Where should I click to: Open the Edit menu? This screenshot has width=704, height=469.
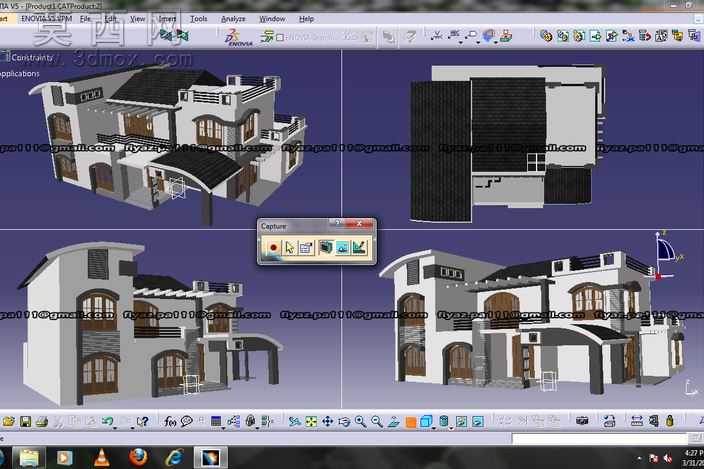[110, 19]
